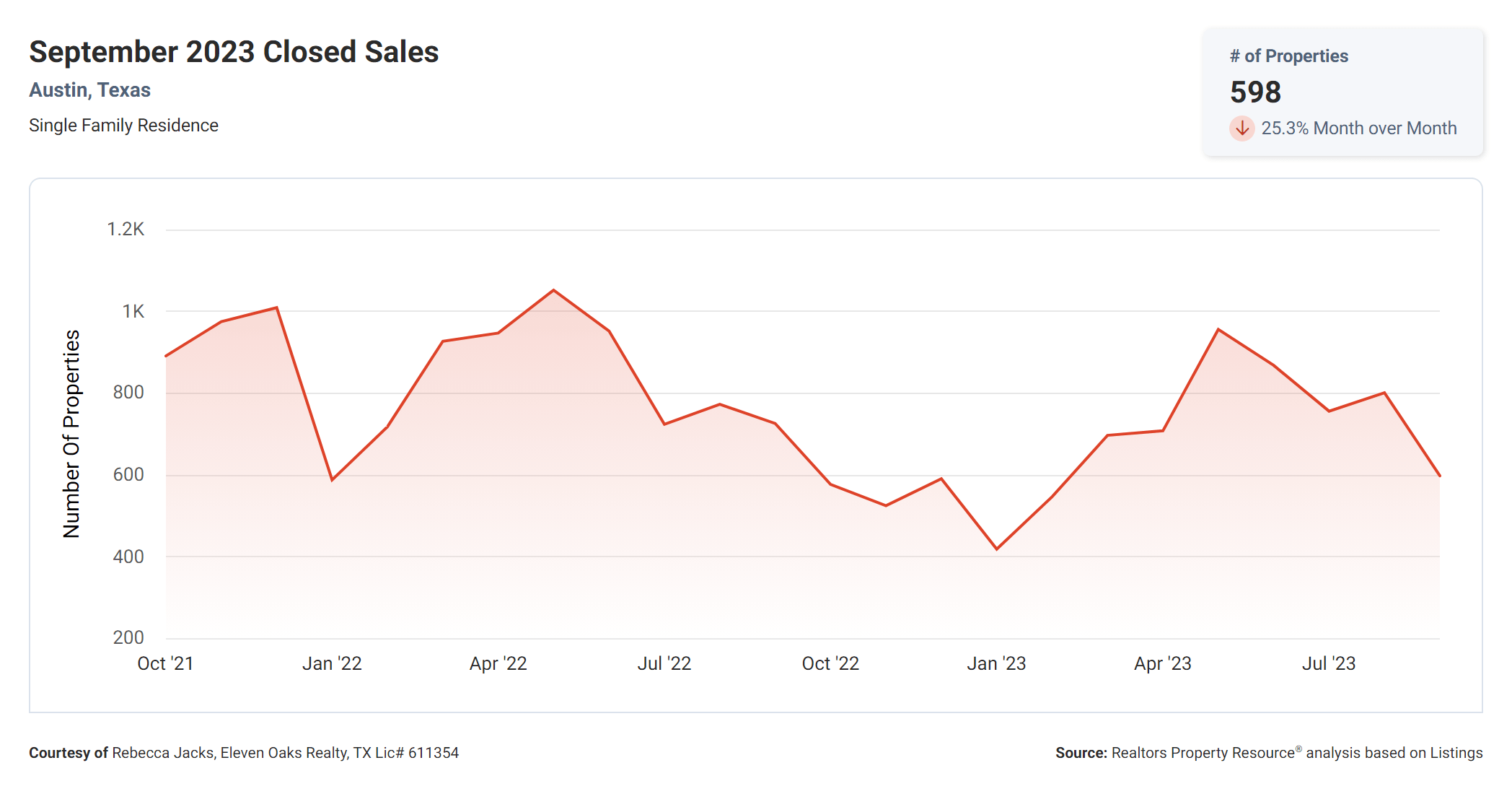Click the red down-arrow trend icon
1512x794 pixels.
(x=1241, y=128)
